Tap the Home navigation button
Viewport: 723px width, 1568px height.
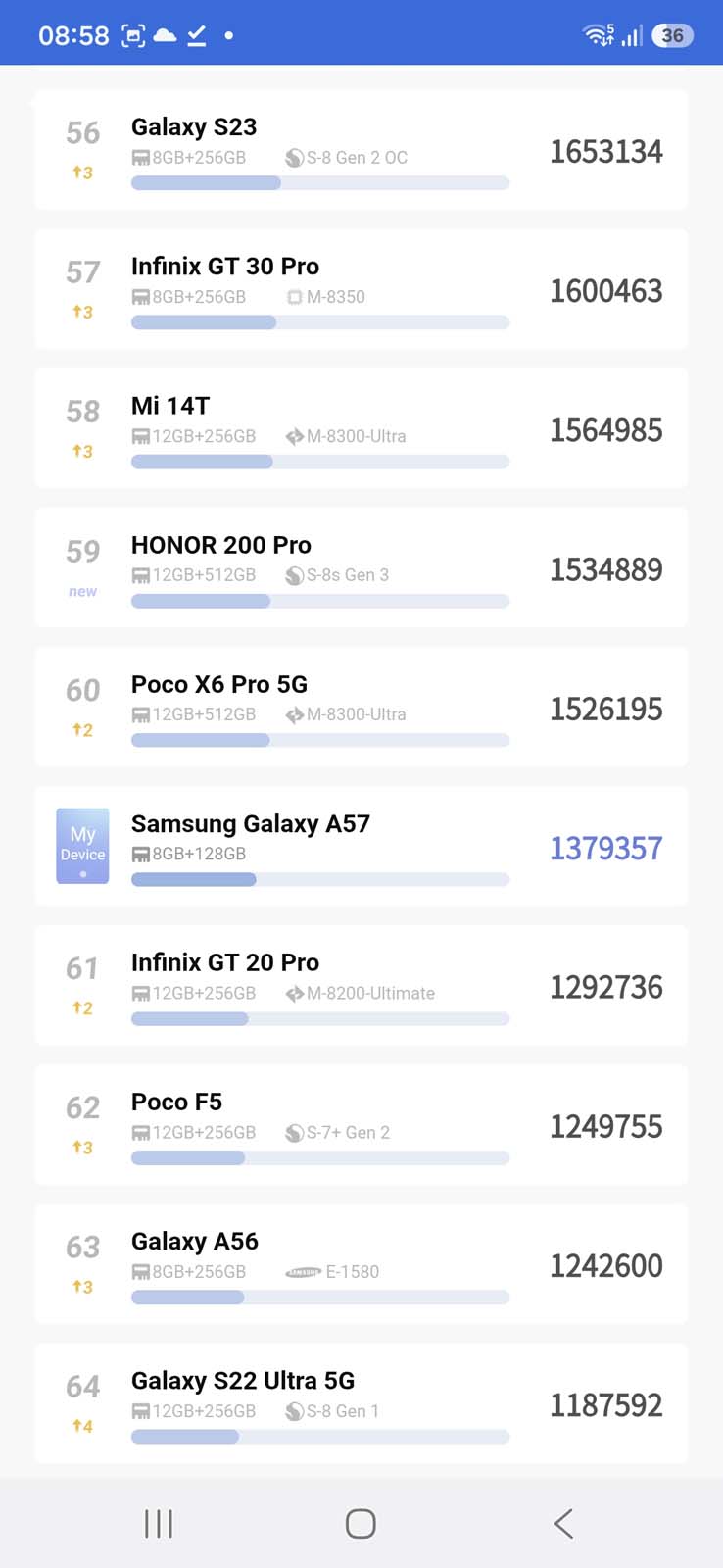pyautogui.click(x=361, y=1523)
